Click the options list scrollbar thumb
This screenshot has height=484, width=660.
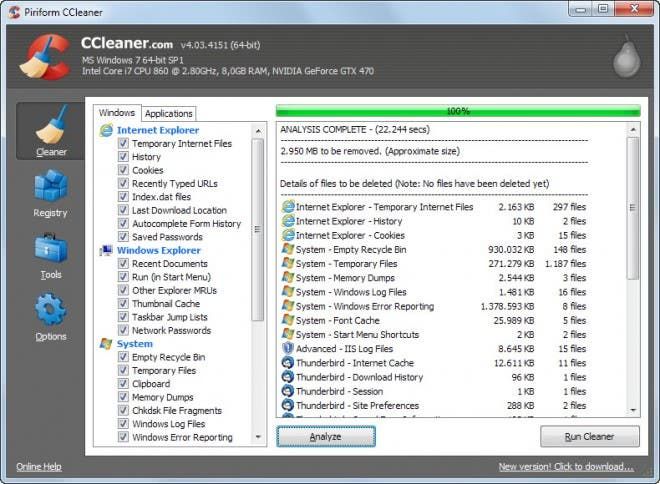point(258,230)
